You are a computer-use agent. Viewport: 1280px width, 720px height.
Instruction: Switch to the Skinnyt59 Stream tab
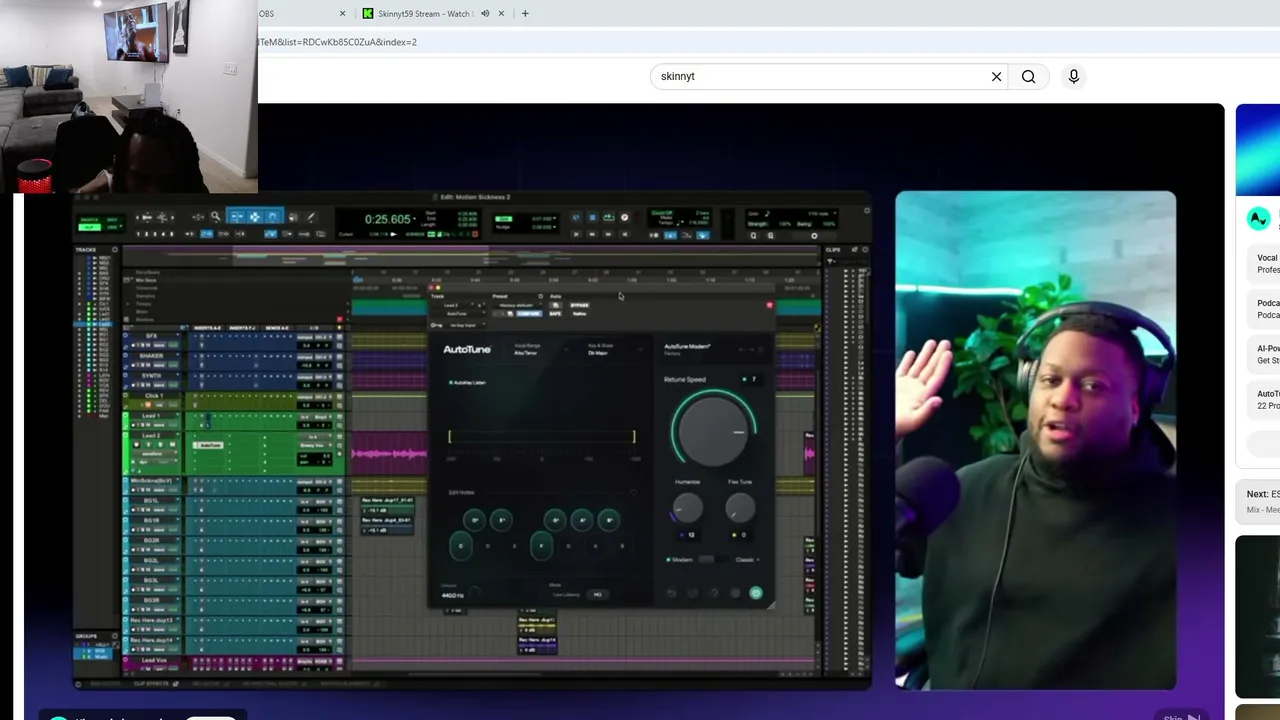(x=434, y=14)
